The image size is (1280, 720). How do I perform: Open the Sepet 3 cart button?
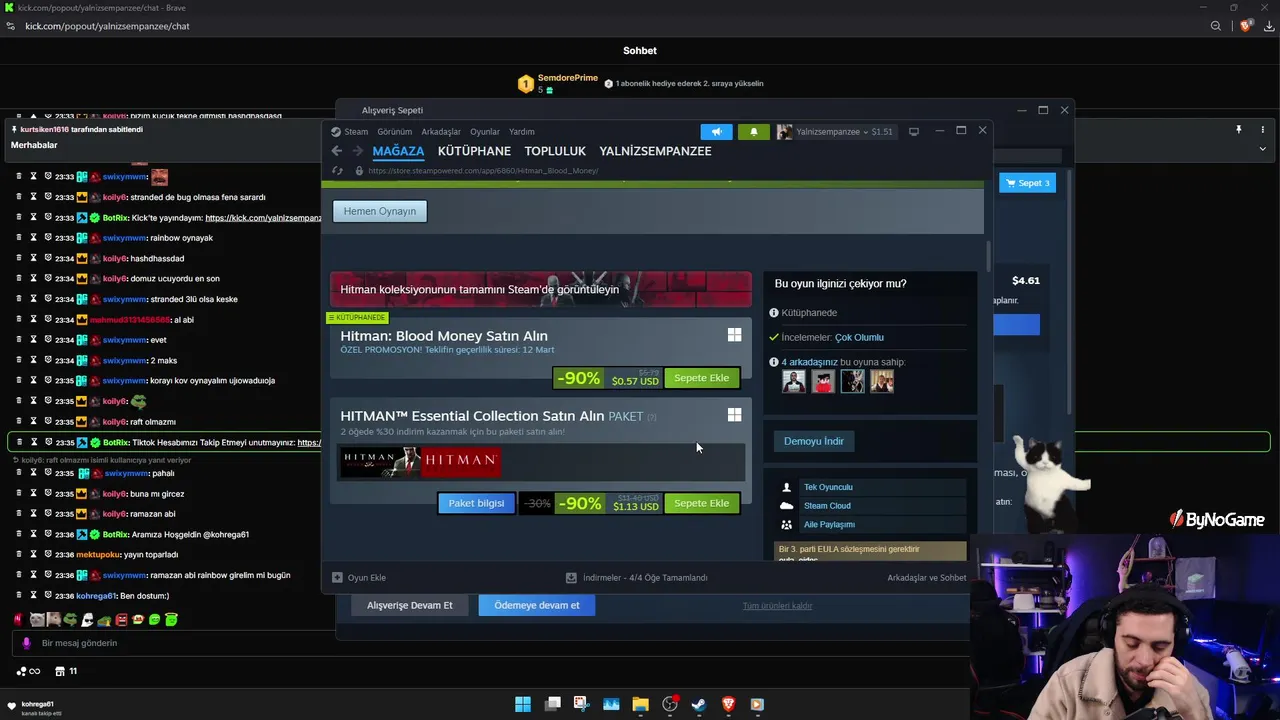[1027, 183]
